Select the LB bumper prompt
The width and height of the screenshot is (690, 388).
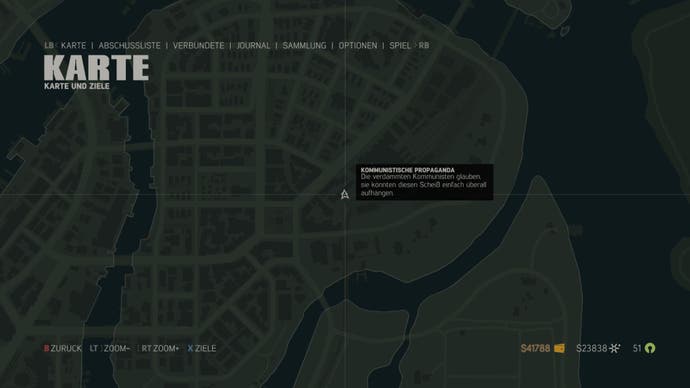point(49,45)
